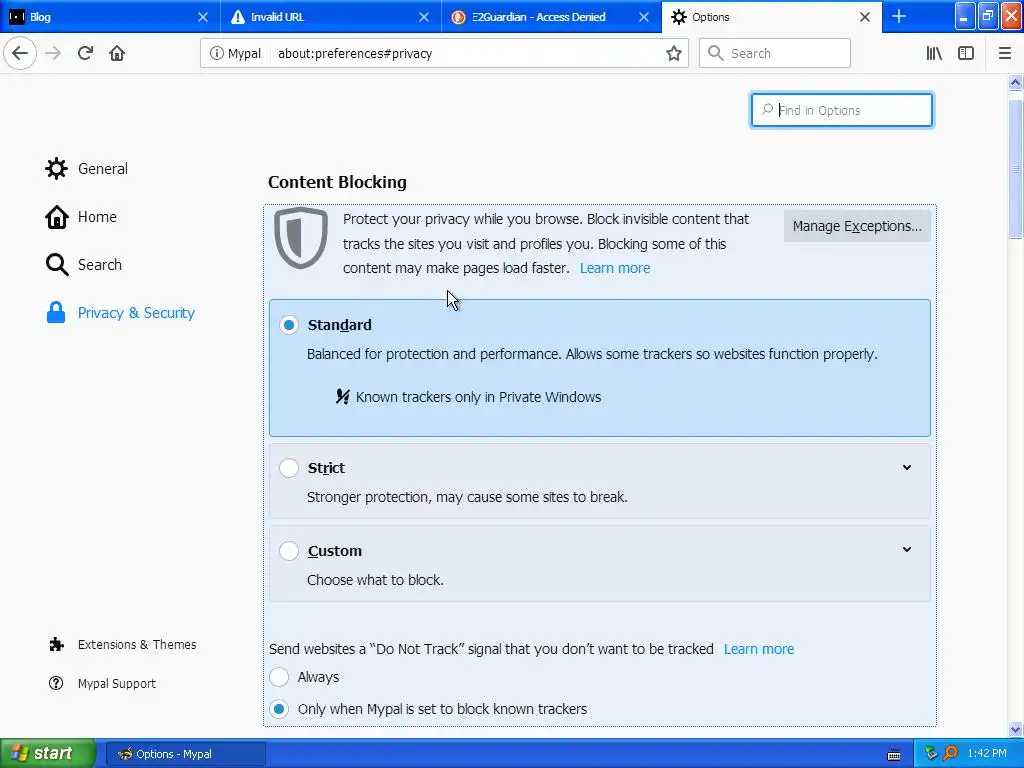Image resolution: width=1024 pixels, height=768 pixels.
Task: Open the home page icon in toolbar
Action: [x=117, y=54]
